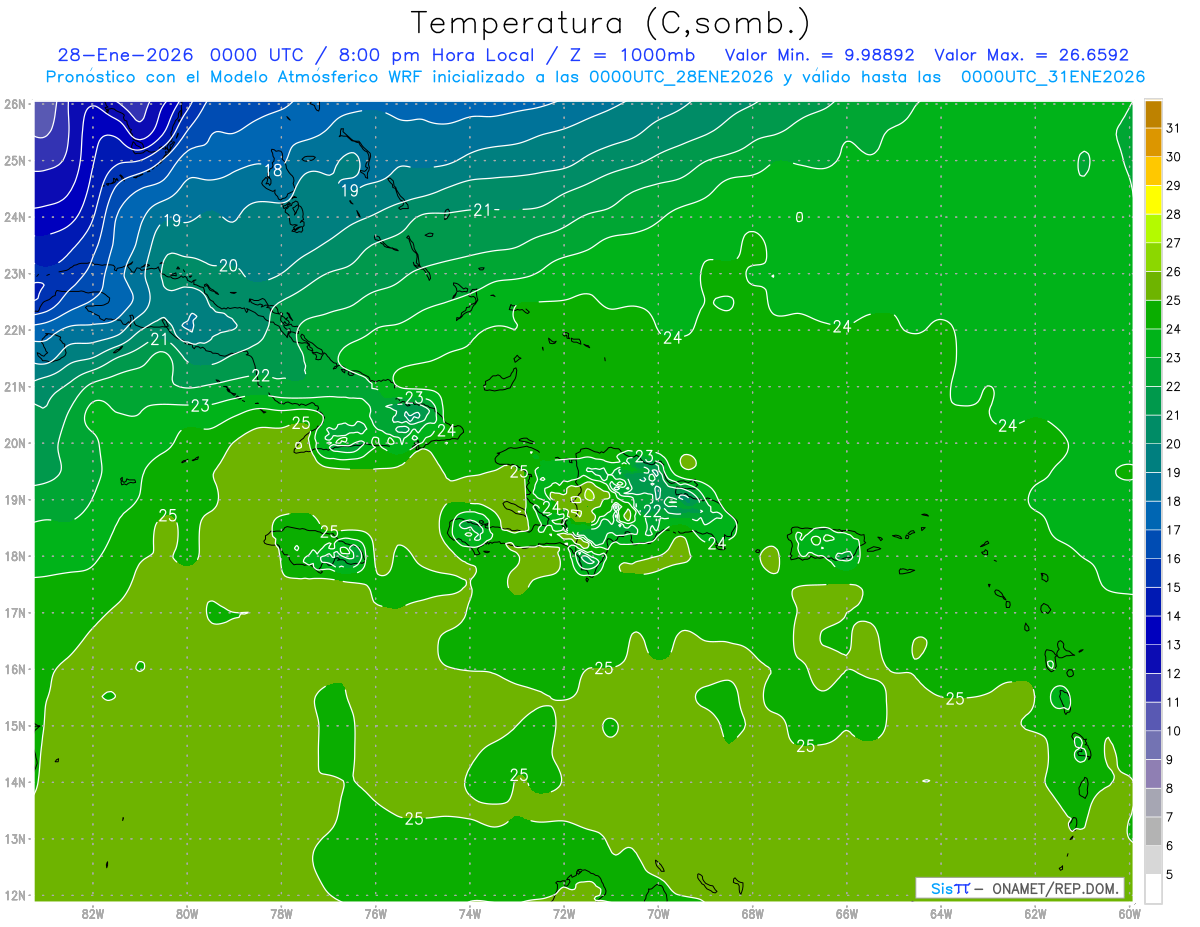Click the longitude axis label "60W"

click(x=1129, y=912)
